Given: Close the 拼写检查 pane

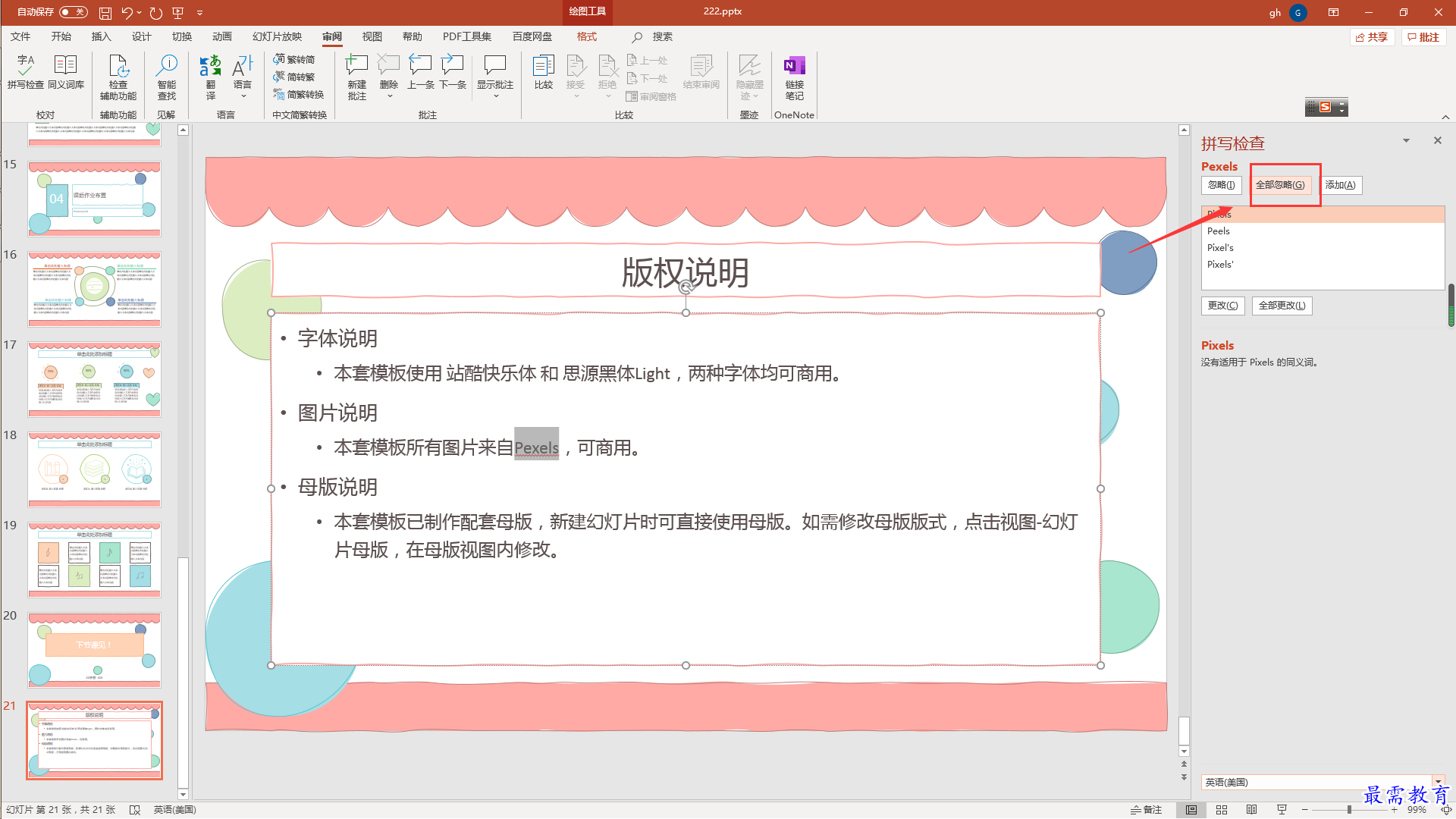Looking at the screenshot, I should click(x=1437, y=141).
